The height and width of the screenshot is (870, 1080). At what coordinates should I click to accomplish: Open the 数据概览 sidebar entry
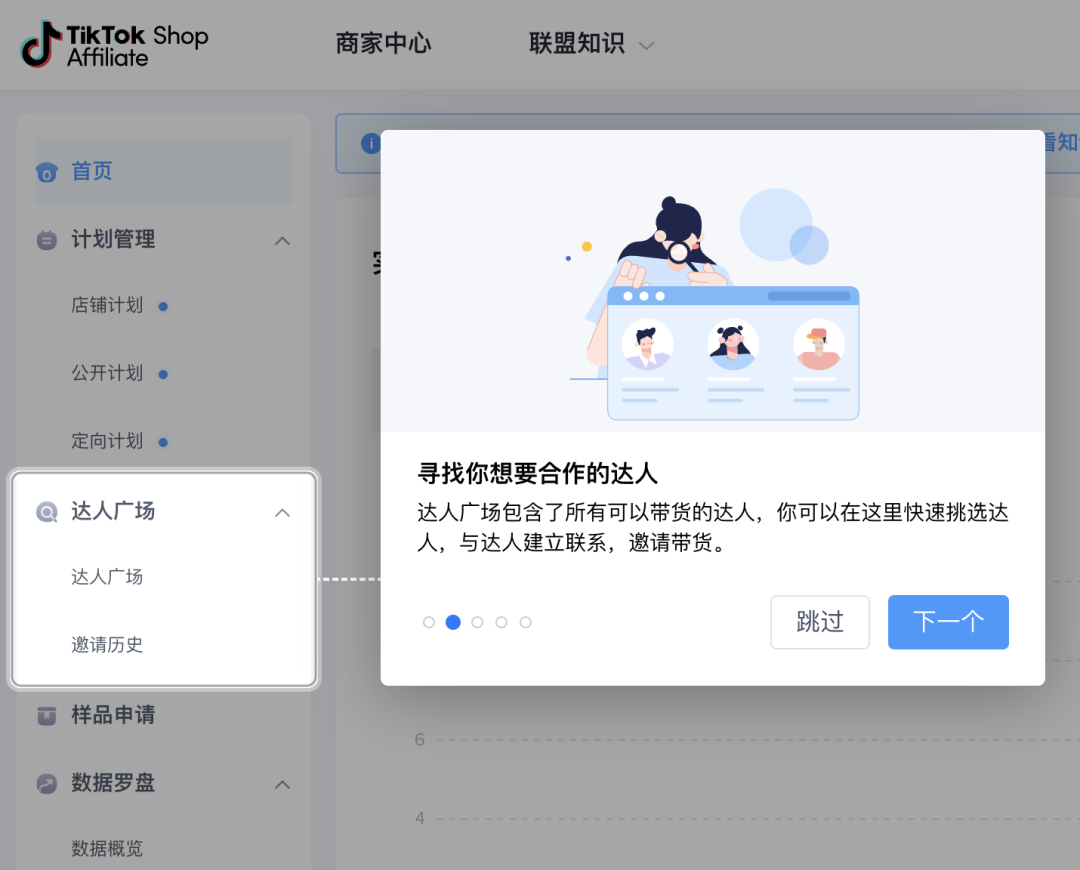tap(105, 849)
